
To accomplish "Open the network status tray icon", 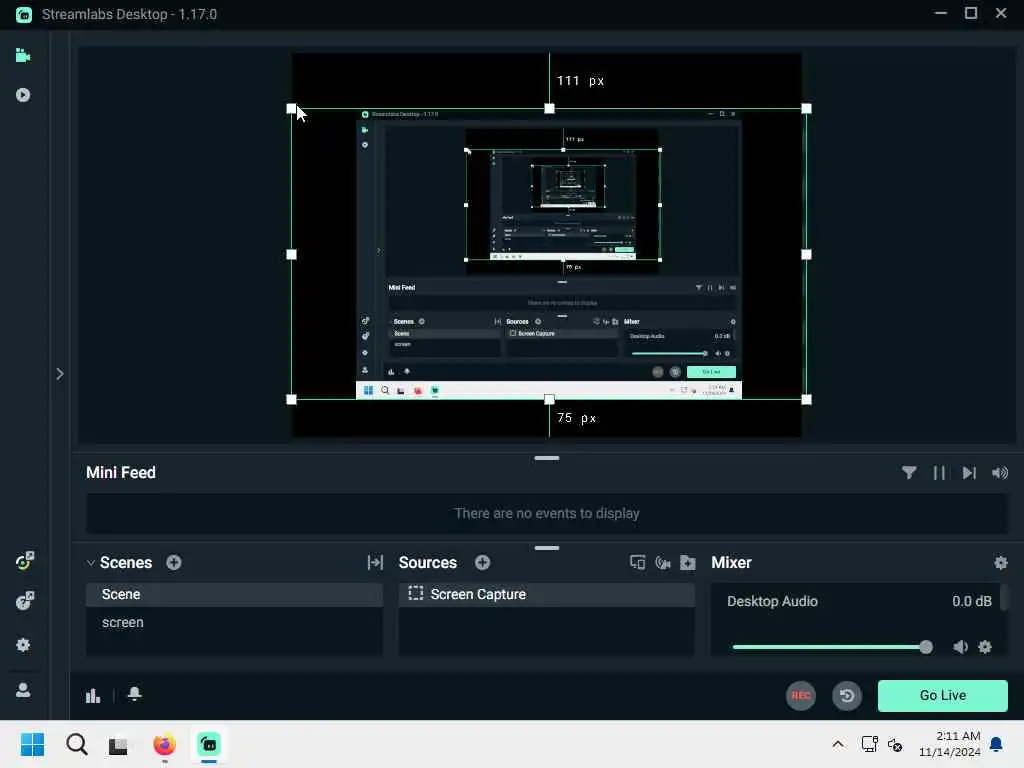I will tap(869, 744).
